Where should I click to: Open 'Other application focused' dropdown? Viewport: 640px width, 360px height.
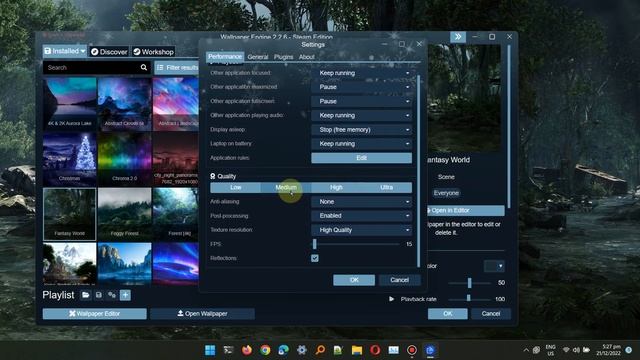click(x=362, y=73)
